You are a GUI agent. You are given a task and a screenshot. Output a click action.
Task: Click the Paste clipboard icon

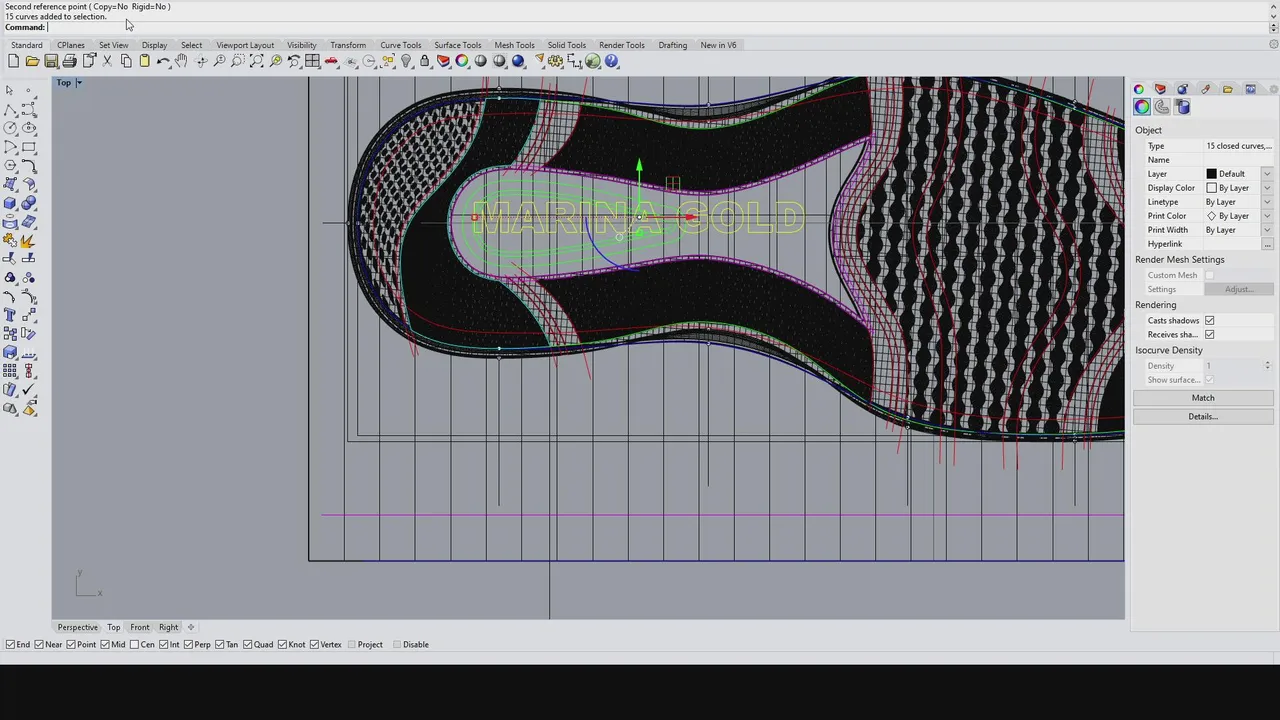pos(144,62)
